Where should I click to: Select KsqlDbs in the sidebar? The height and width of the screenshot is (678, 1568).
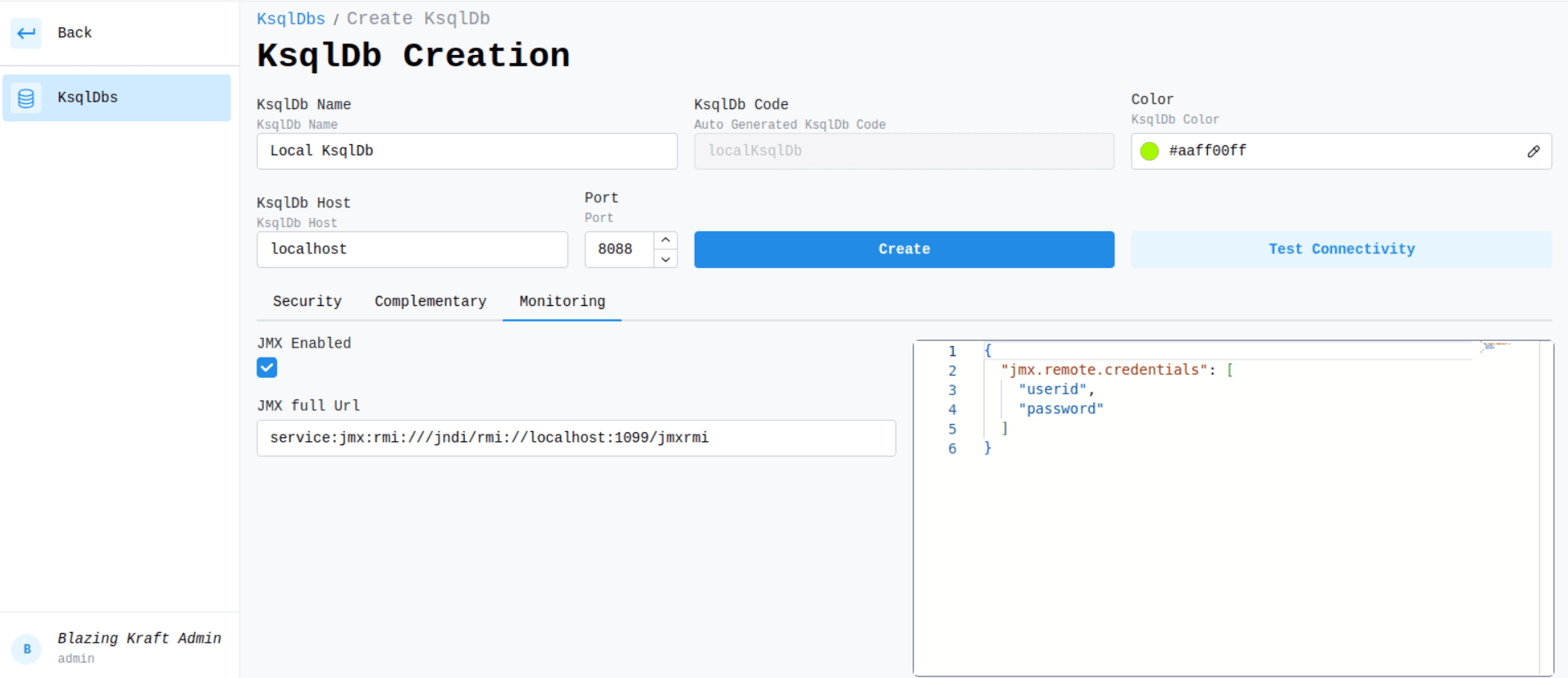(116, 98)
